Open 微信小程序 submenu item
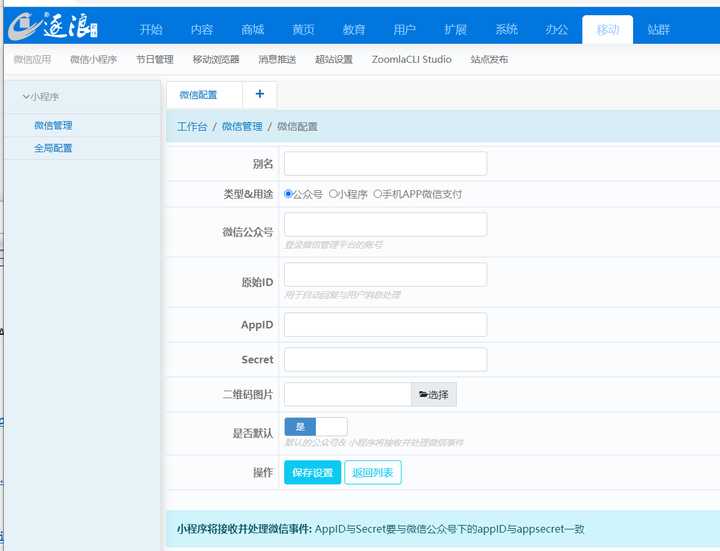 [93, 59]
